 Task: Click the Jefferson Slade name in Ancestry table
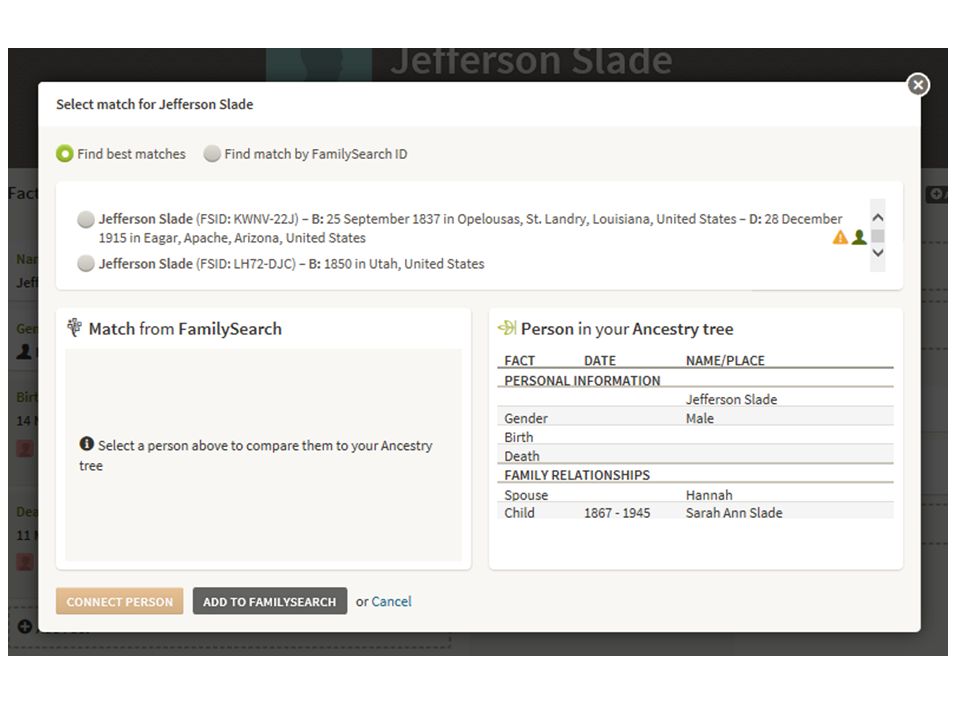point(731,399)
